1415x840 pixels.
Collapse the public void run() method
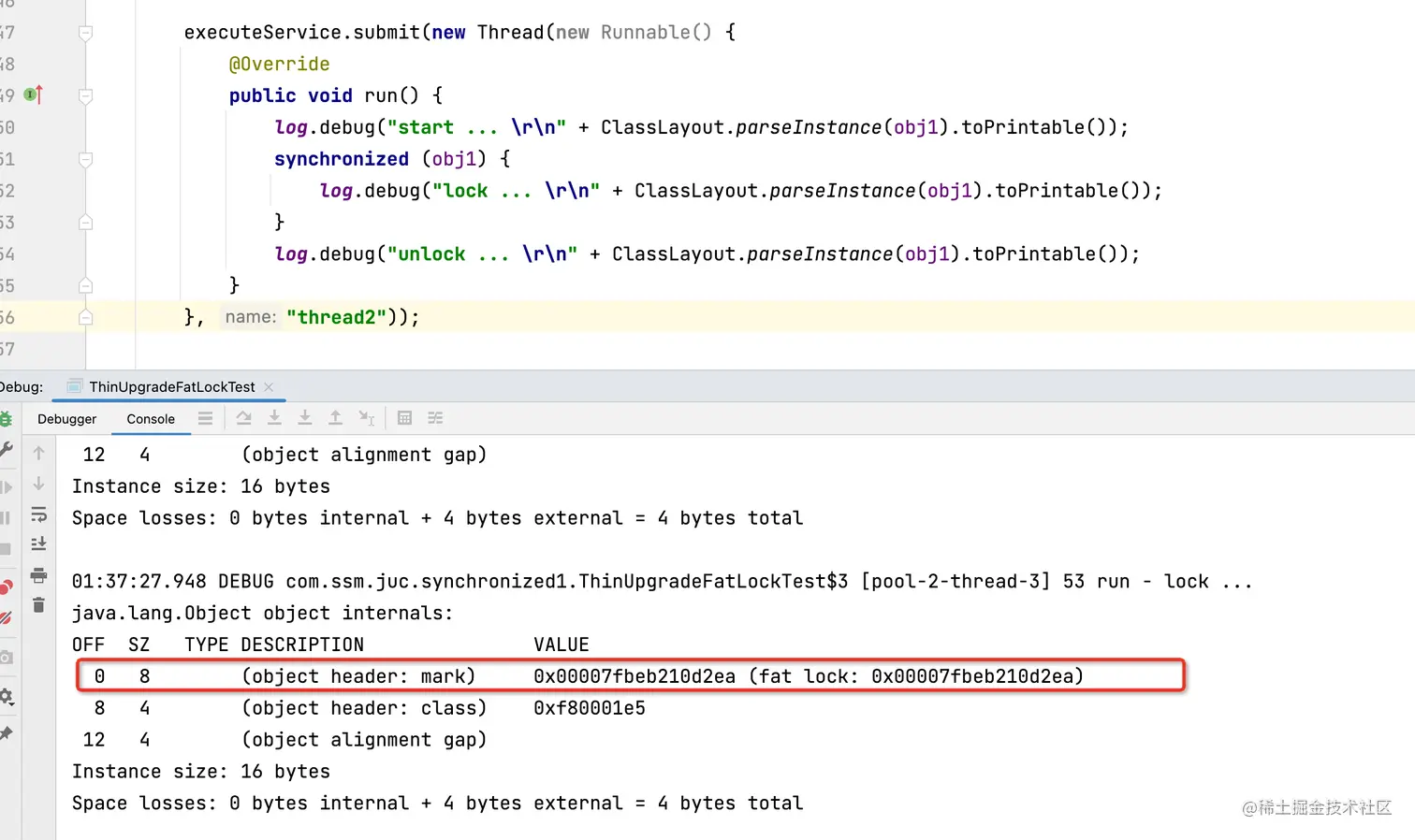(85, 95)
